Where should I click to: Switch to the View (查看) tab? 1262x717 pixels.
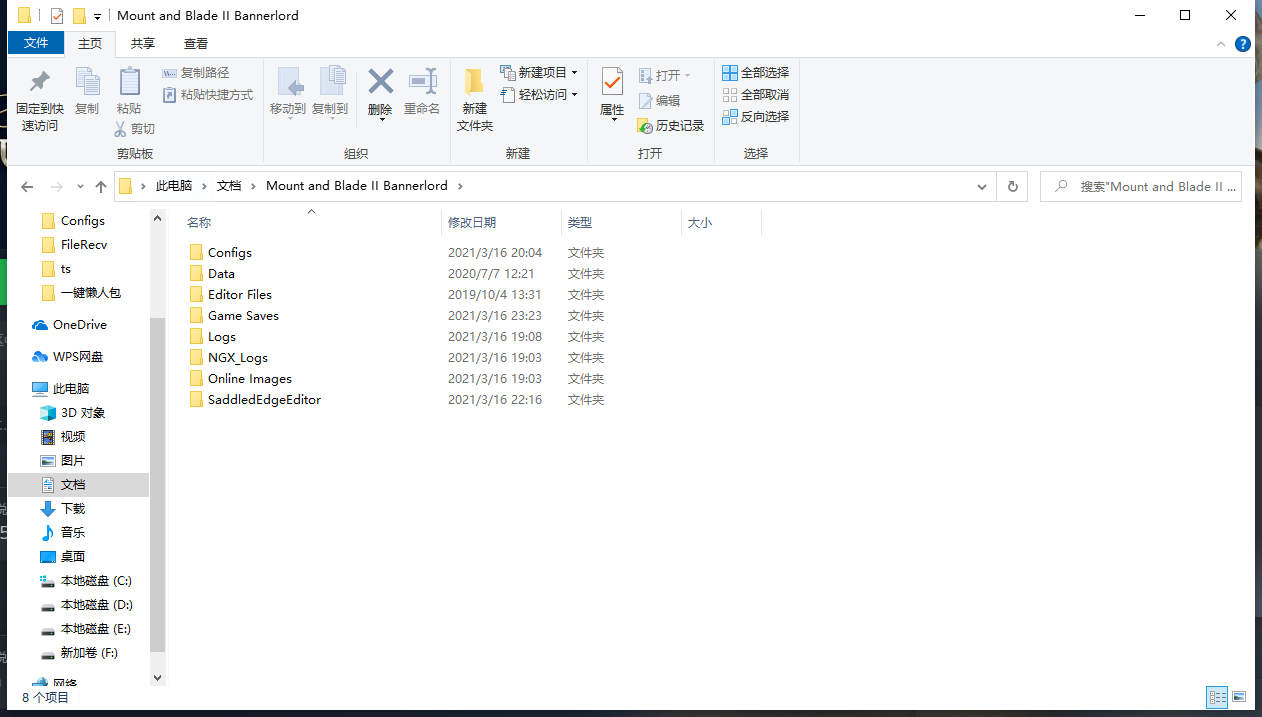tap(196, 44)
